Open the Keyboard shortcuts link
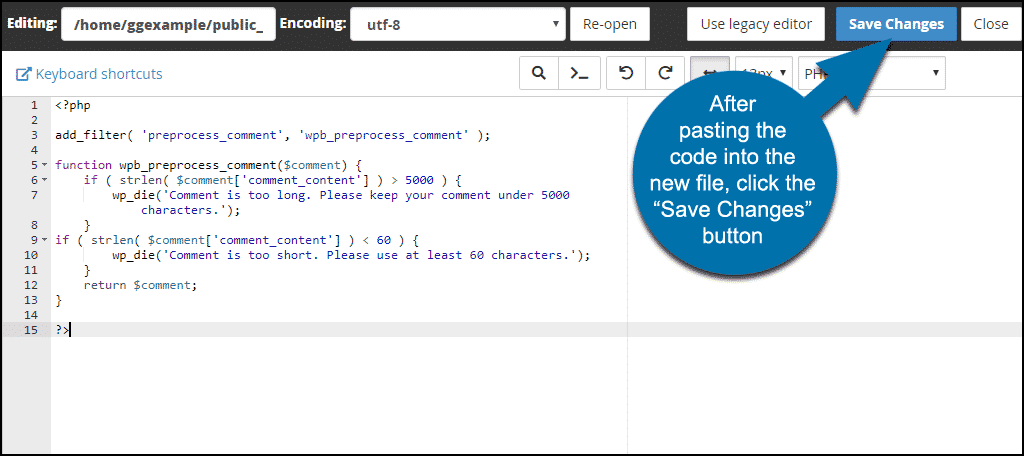1024x456 pixels. [98, 74]
